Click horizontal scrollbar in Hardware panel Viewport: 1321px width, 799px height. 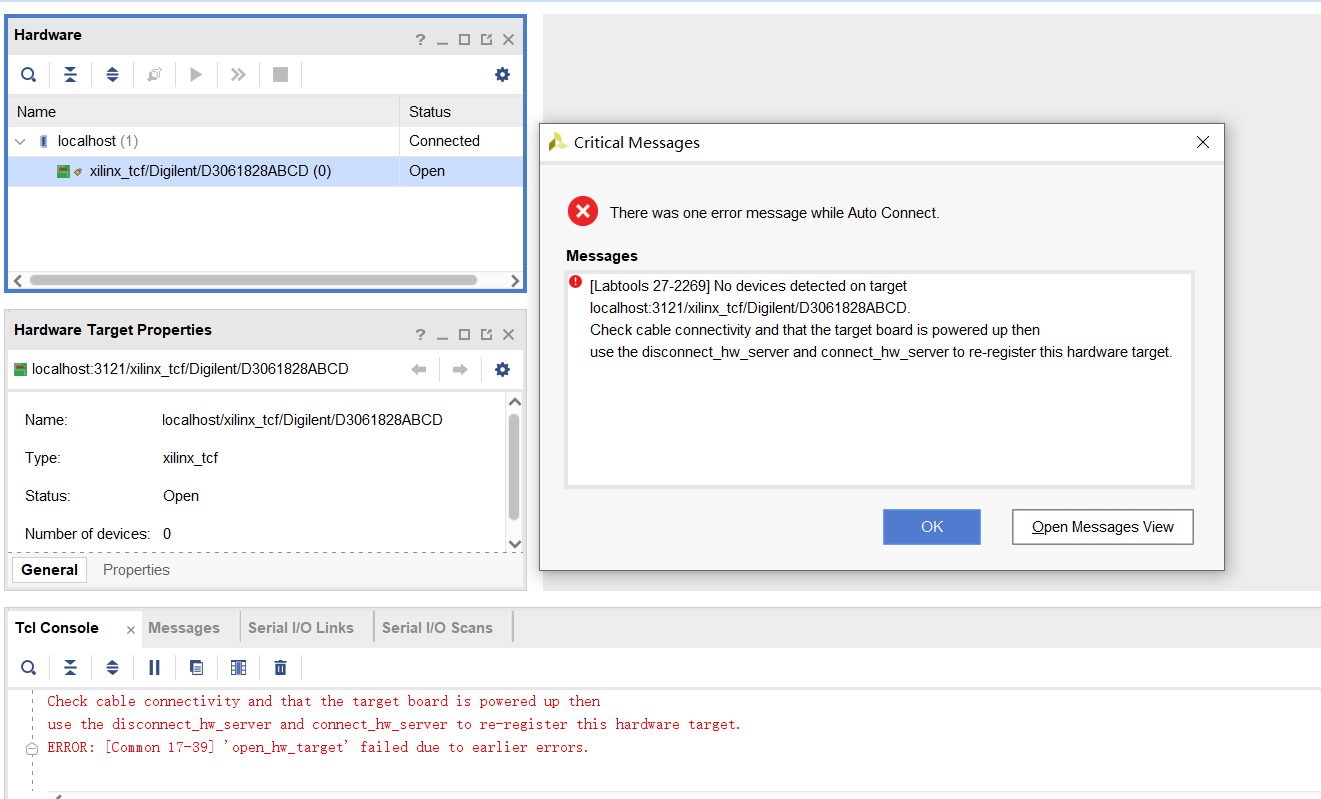tap(253, 281)
